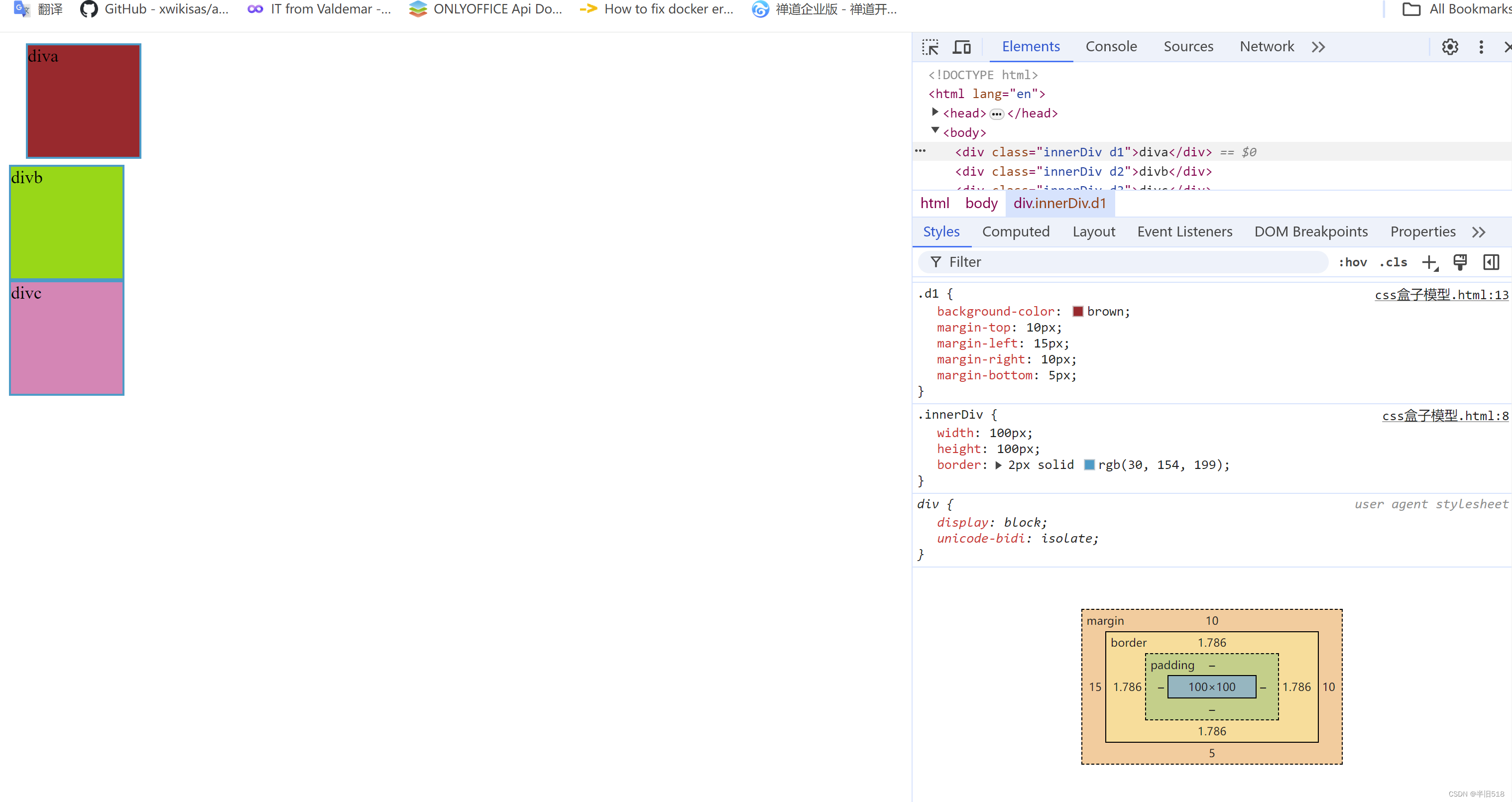
Task: Select the html lang="en" node
Action: click(x=987, y=94)
